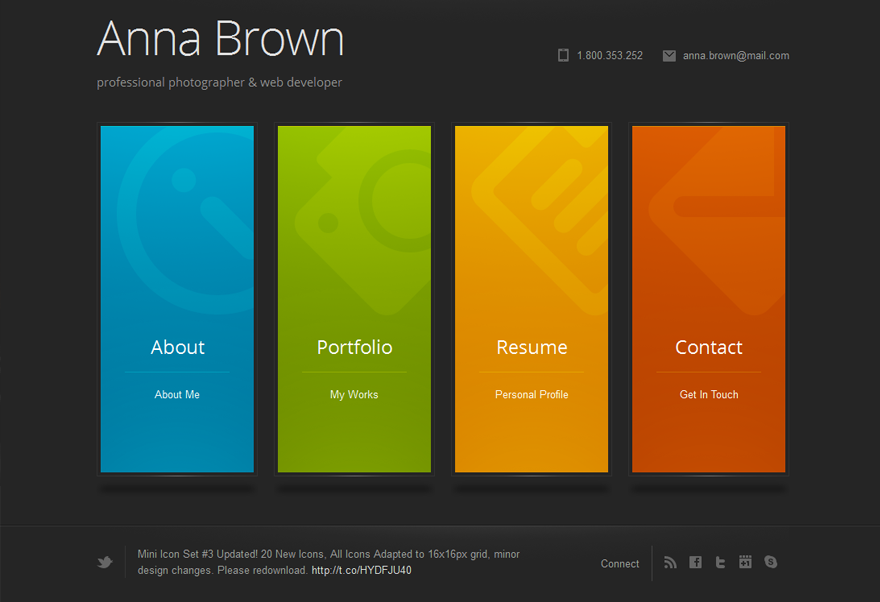Click the Twitter bird icon beside the tweet

tap(105, 562)
